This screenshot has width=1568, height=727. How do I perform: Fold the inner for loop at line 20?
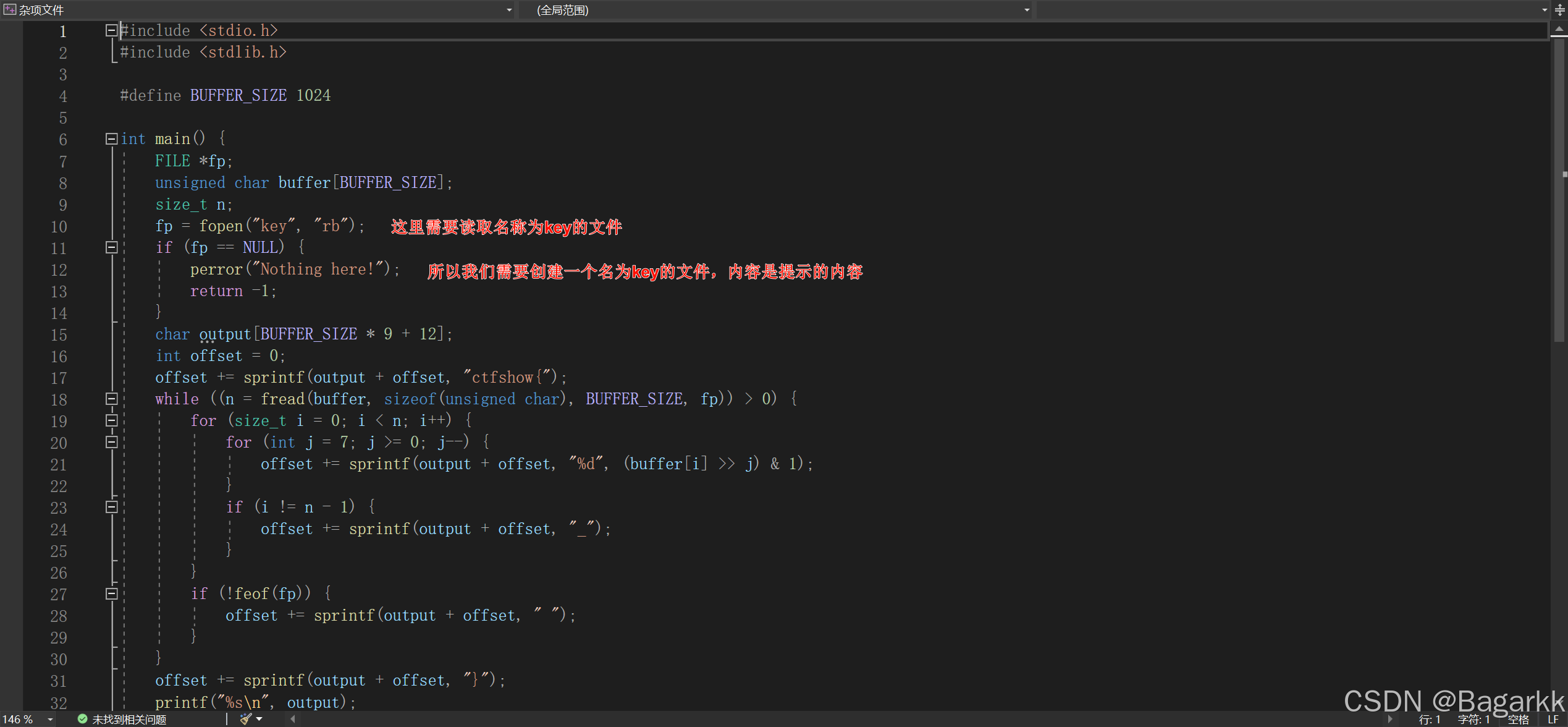tap(111, 442)
